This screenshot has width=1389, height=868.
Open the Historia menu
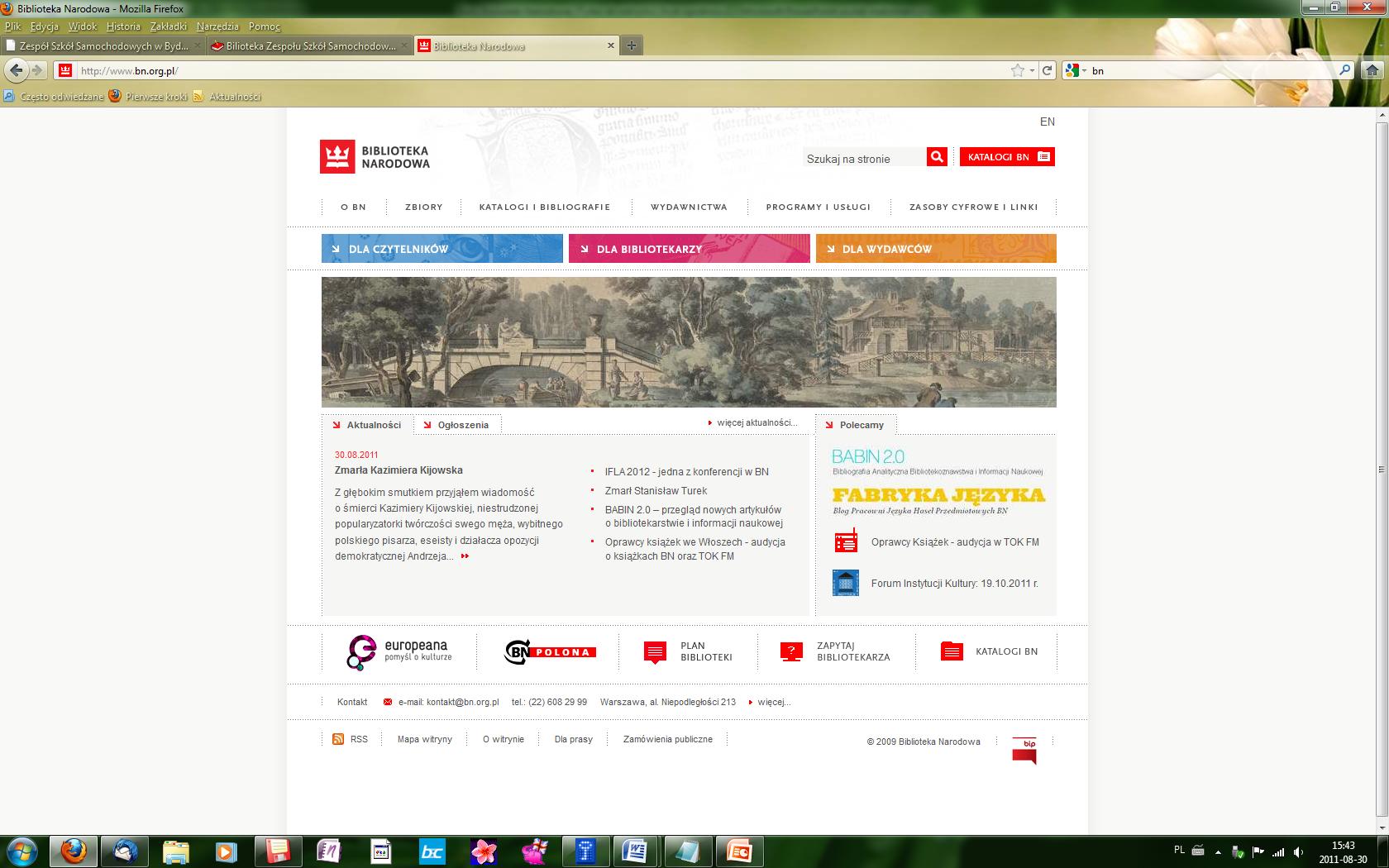pyautogui.click(x=123, y=26)
